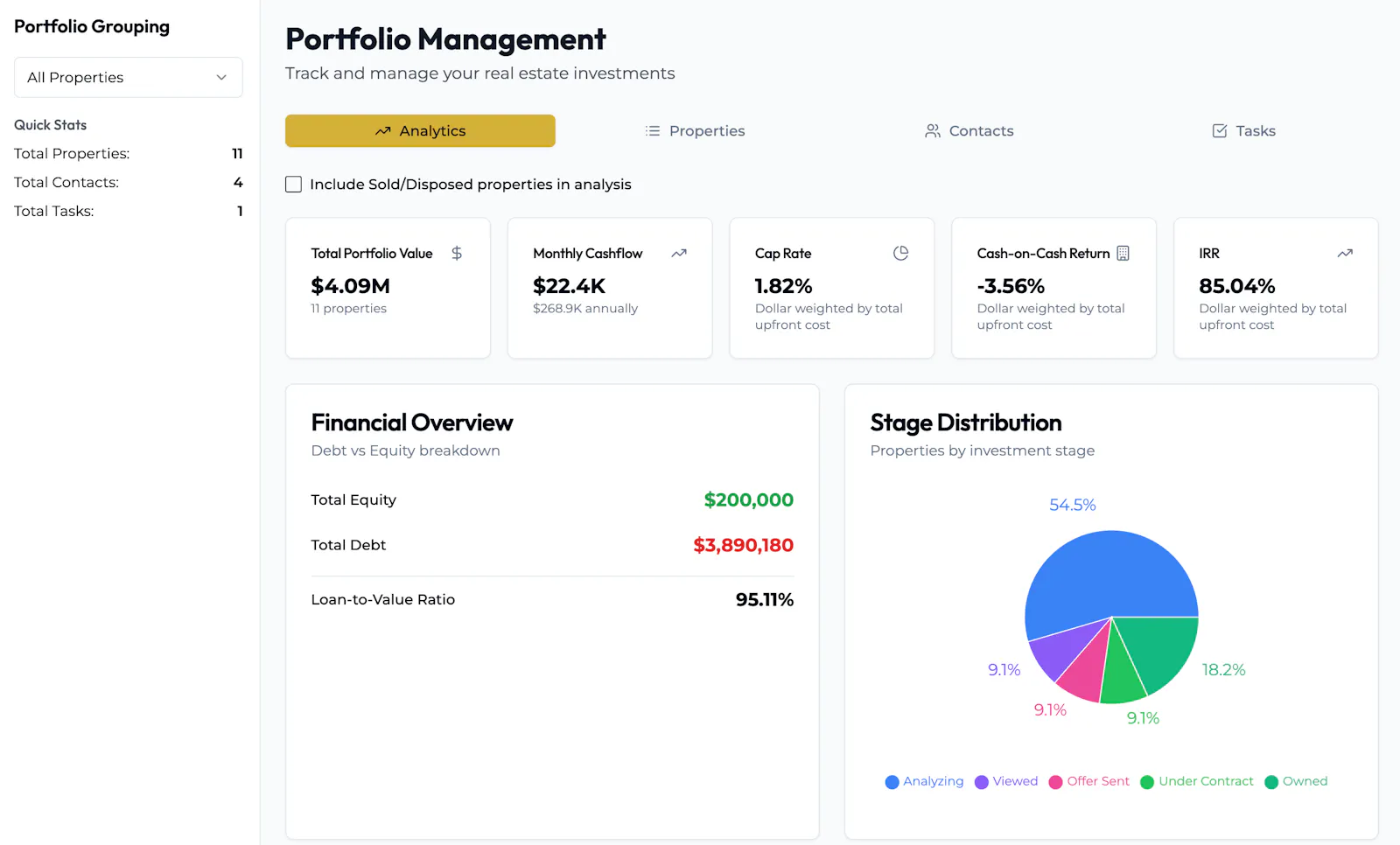Click the 11 properties subtext
The width and height of the screenshot is (1400, 845).
348,309
